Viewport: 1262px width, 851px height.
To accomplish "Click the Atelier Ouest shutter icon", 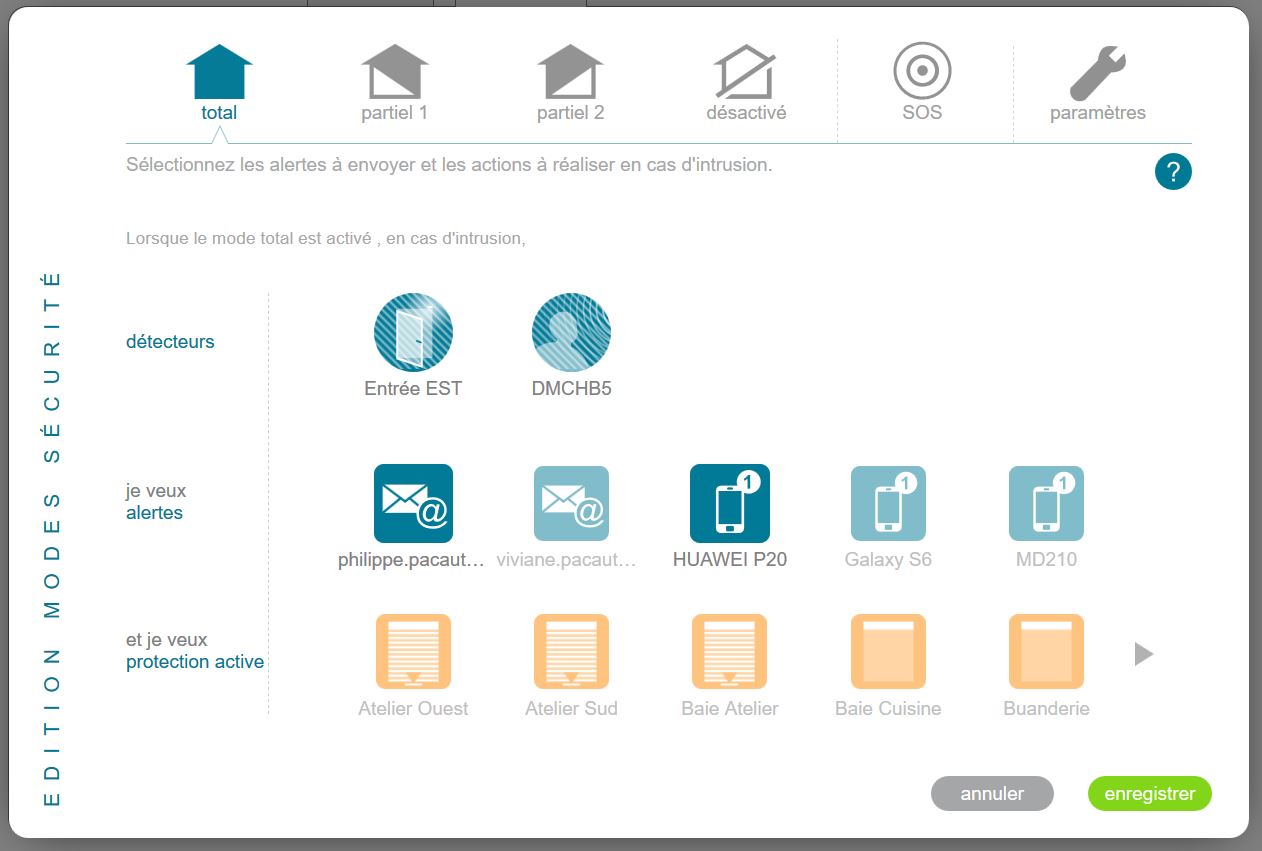I will [x=413, y=652].
